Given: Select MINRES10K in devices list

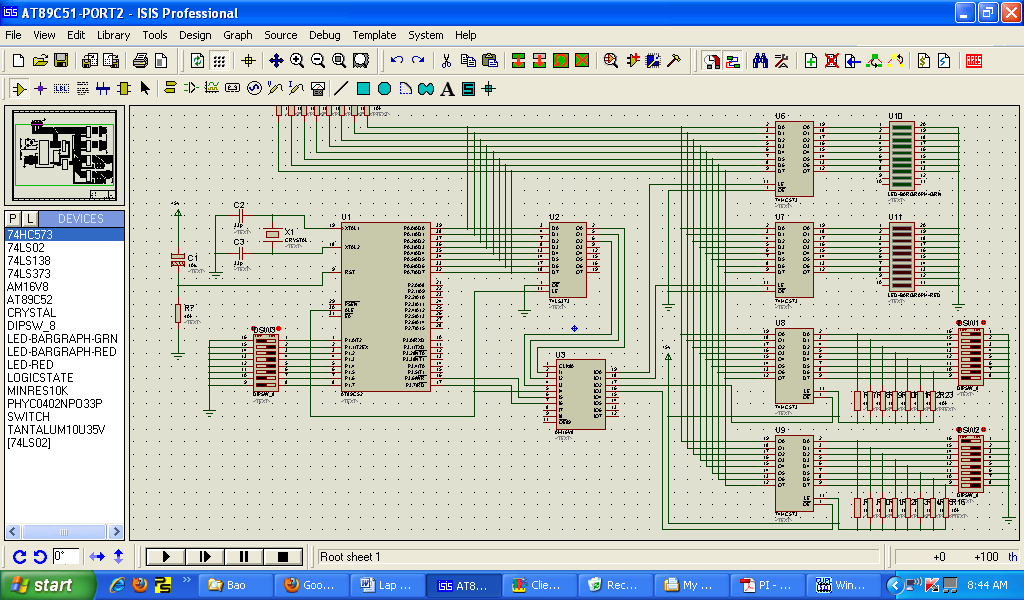Looking at the screenshot, I should [65, 391].
